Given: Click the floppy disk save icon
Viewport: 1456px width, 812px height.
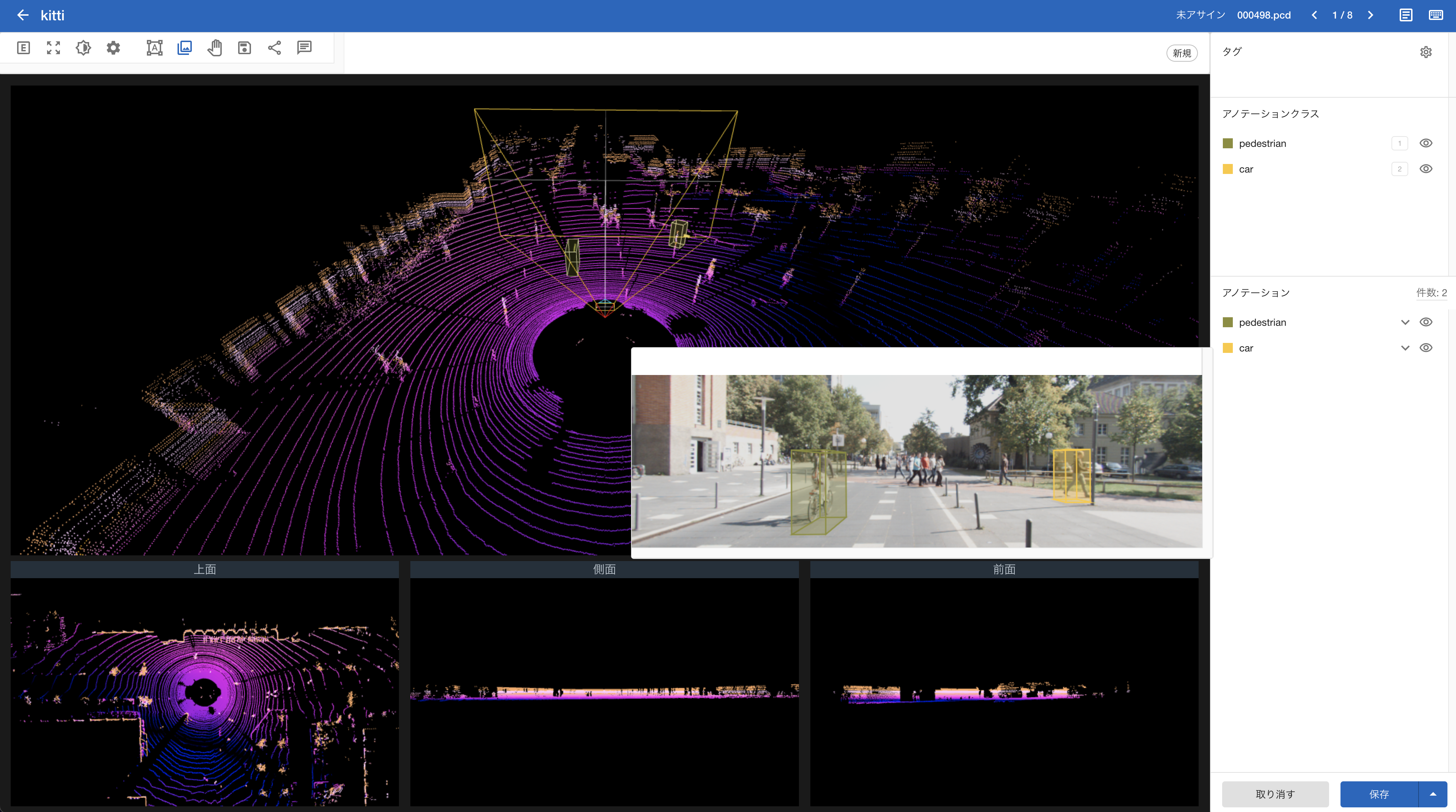Looking at the screenshot, I should pyautogui.click(x=244, y=48).
